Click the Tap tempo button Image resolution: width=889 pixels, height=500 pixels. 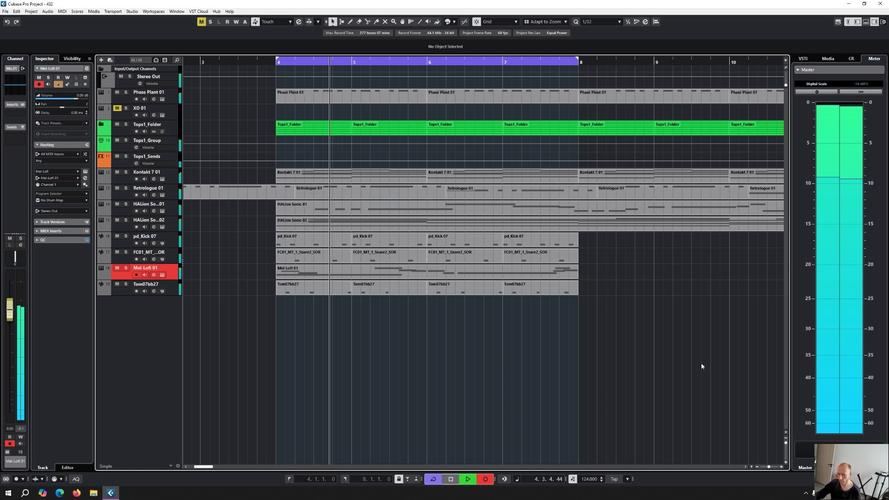click(614, 479)
